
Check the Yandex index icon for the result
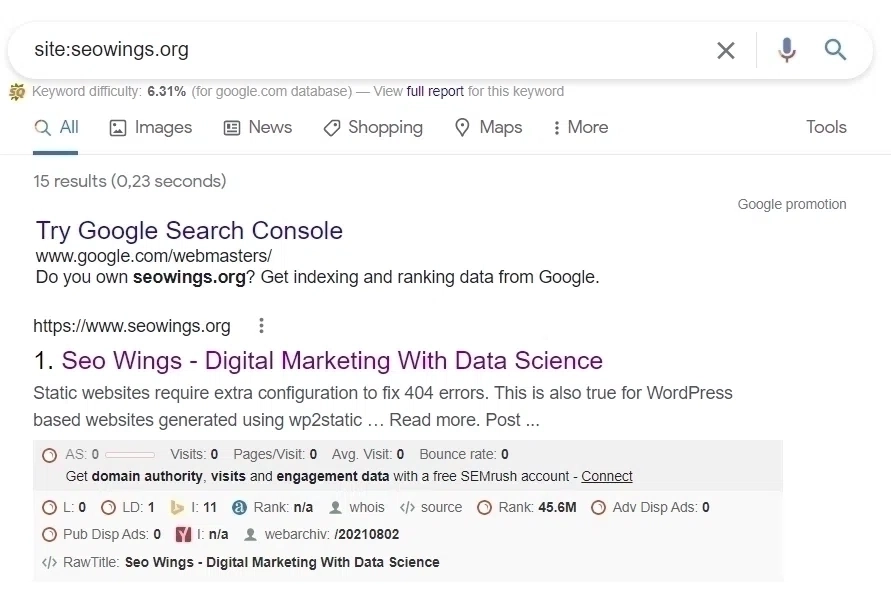[182, 534]
